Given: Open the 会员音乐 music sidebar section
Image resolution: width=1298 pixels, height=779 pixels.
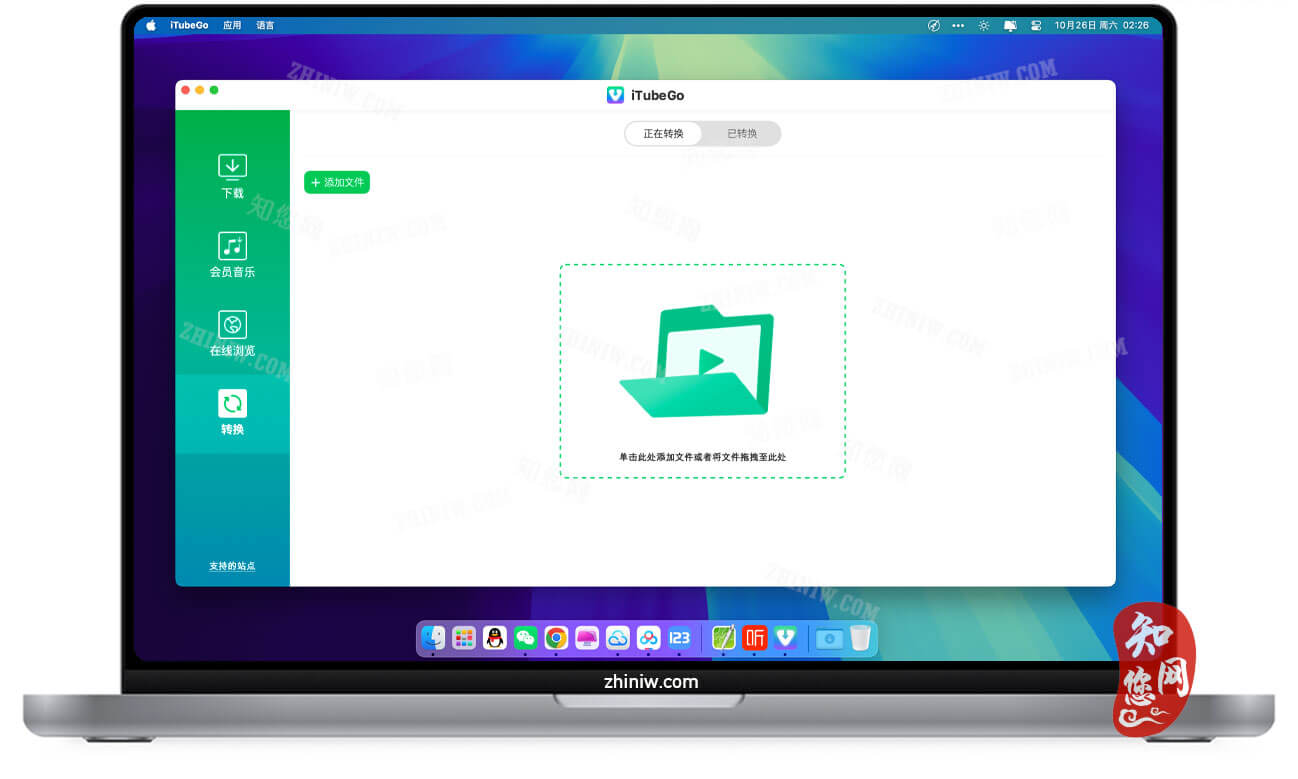Looking at the screenshot, I should 232,255.
